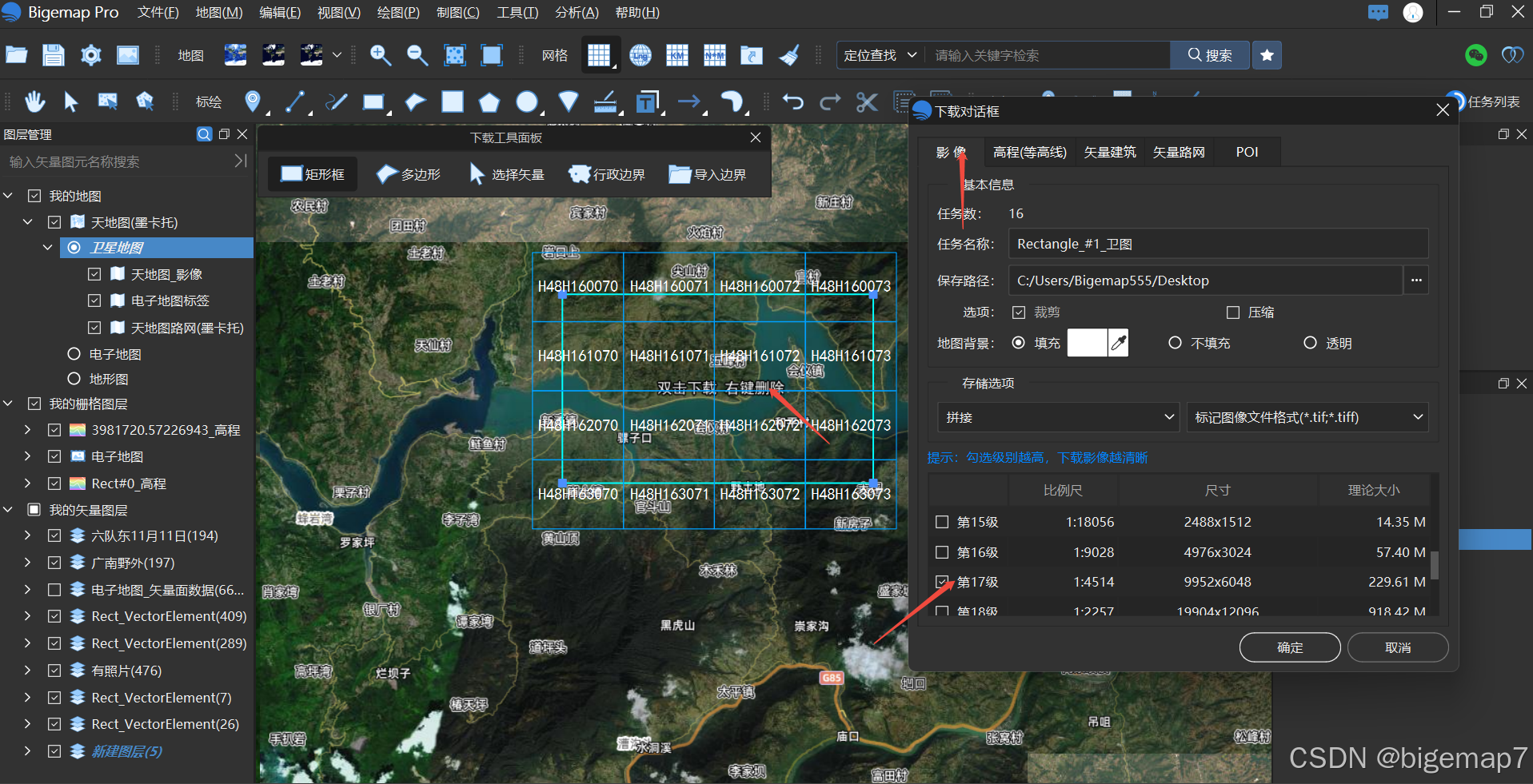
Task: Check the 第16级 level checkbox
Action: tap(942, 552)
